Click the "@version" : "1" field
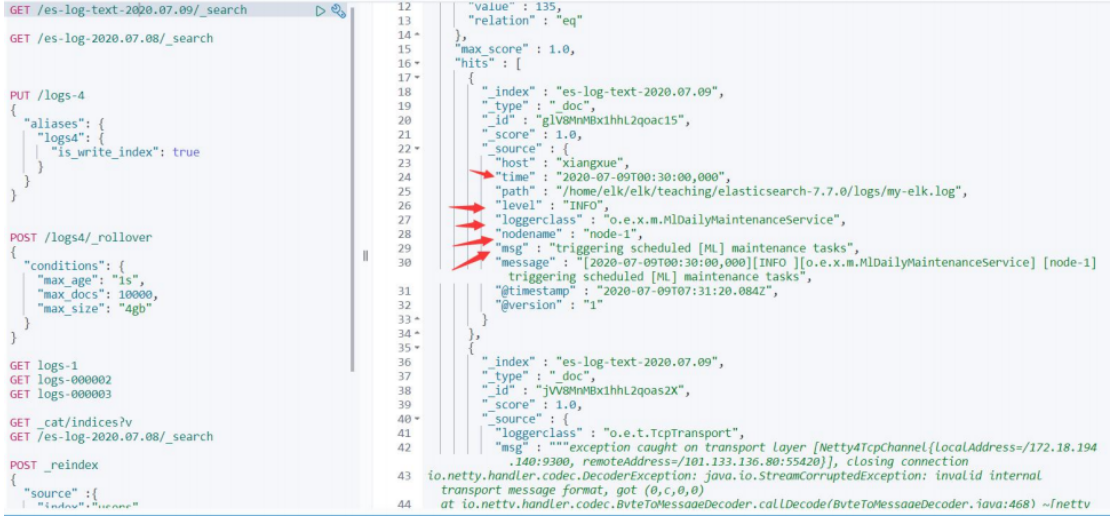 (x=548, y=304)
